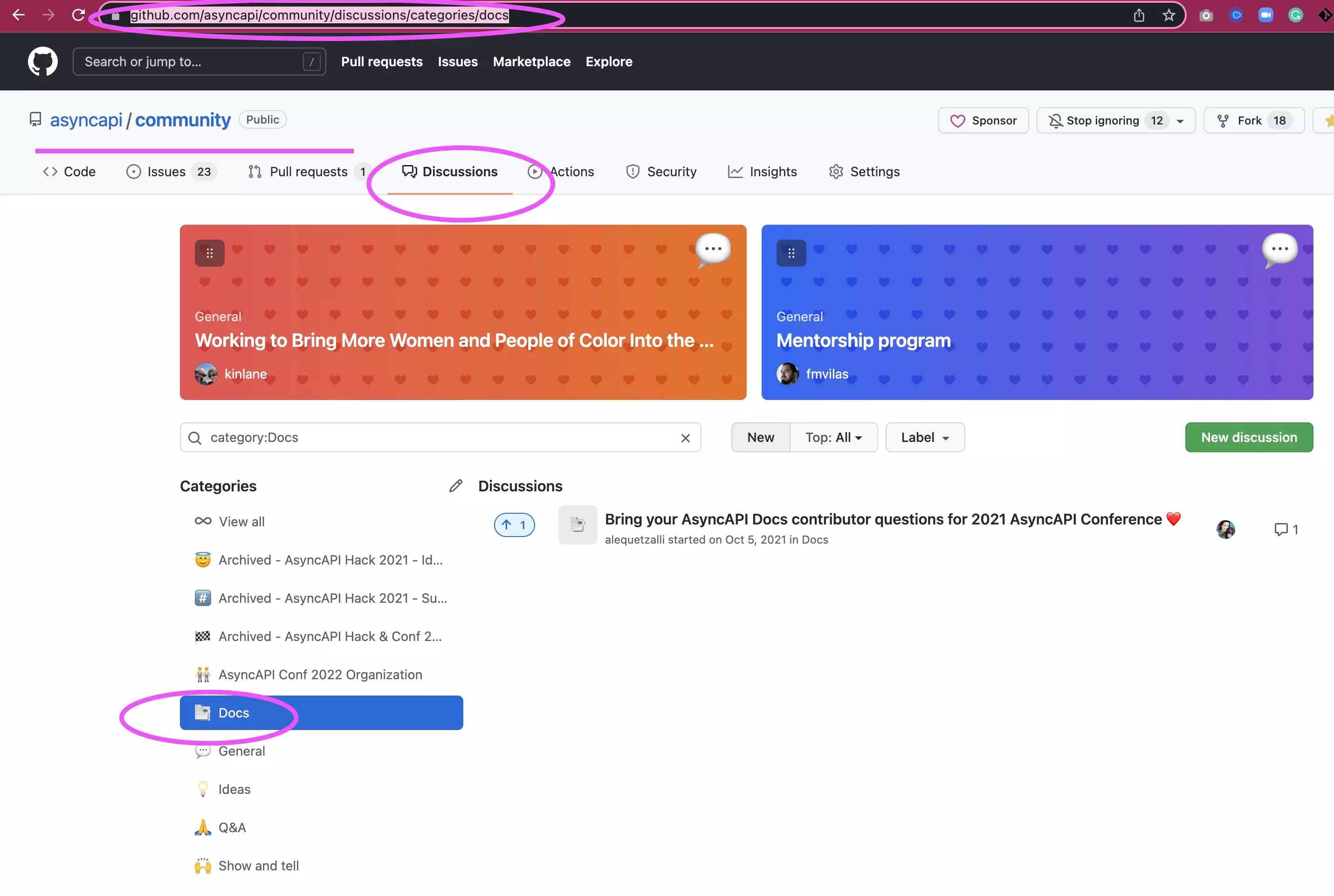
Task: Open the Marketplace menu item
Action: pos(531,61)
